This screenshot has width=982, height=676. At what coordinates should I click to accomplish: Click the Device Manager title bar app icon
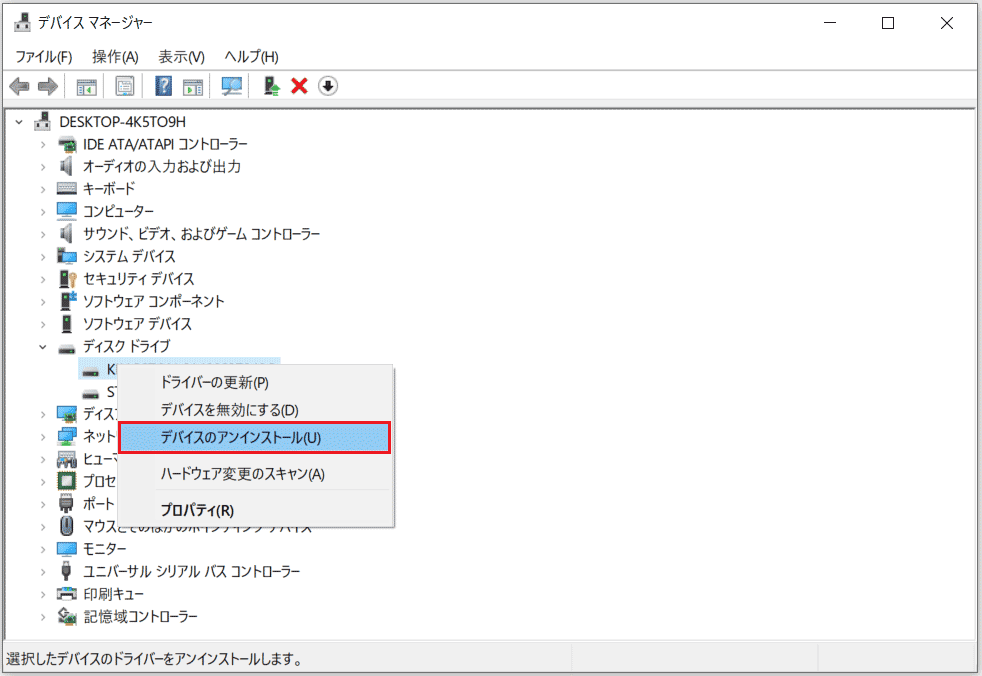click(22, 23)
